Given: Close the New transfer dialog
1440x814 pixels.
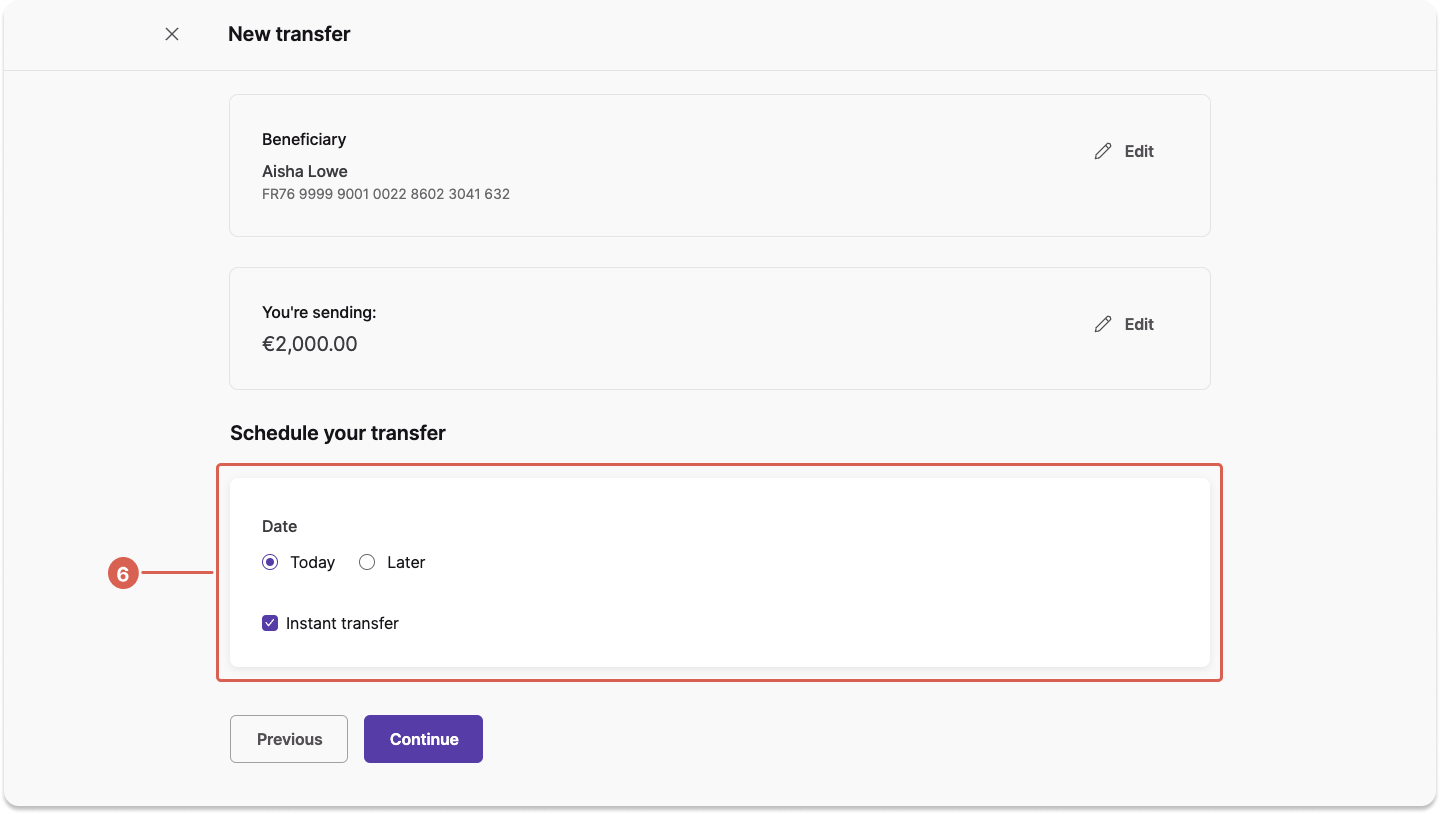Looking at the screenshot, I should (172, 34).
